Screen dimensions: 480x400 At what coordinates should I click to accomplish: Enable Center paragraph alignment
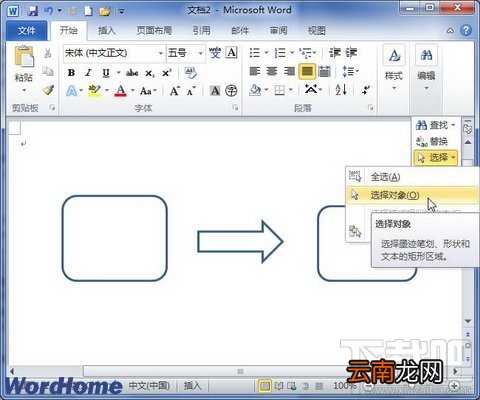point(272,71)
